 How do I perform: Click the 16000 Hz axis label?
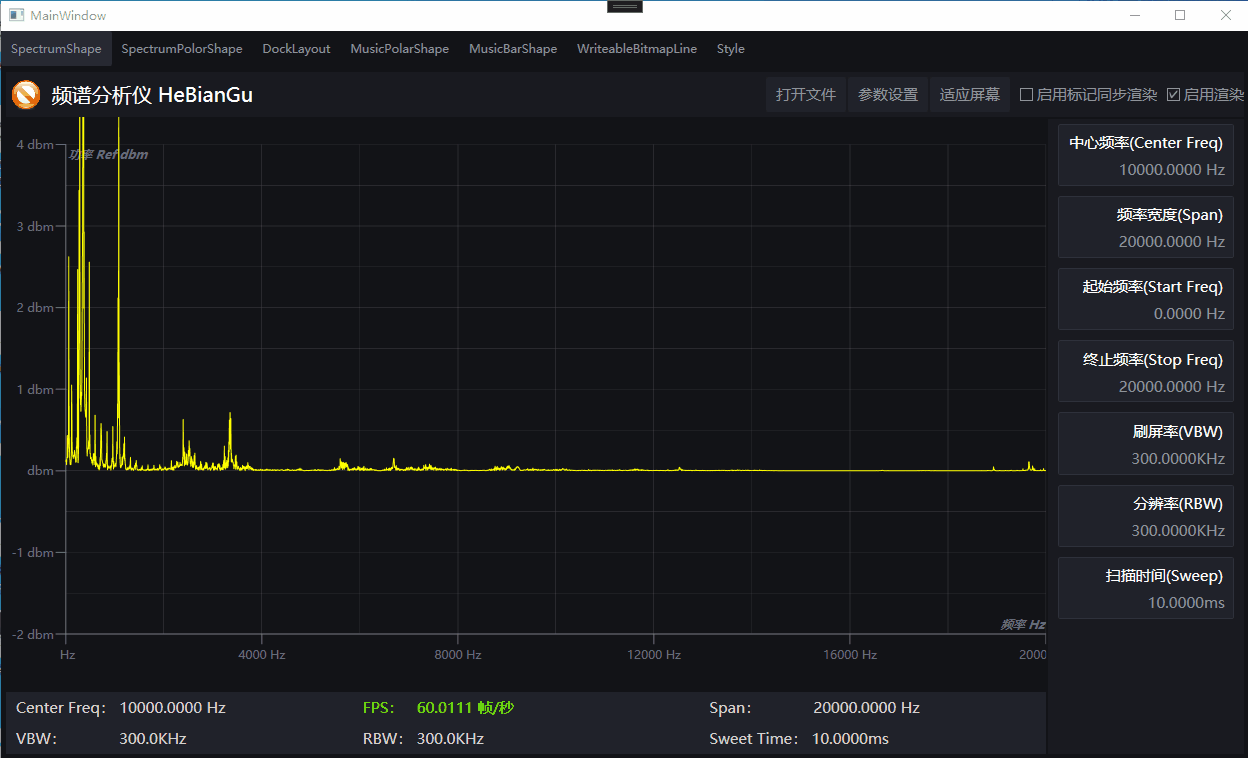850,655
